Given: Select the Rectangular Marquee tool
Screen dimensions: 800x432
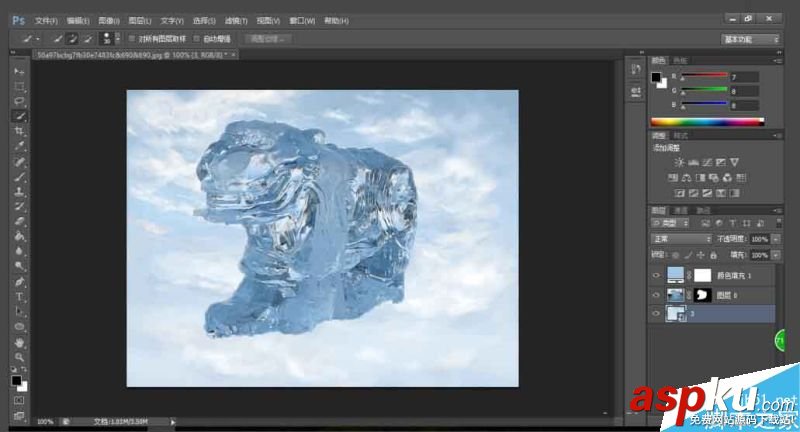Looking at the screenshot, I should [x=19, y=86].
